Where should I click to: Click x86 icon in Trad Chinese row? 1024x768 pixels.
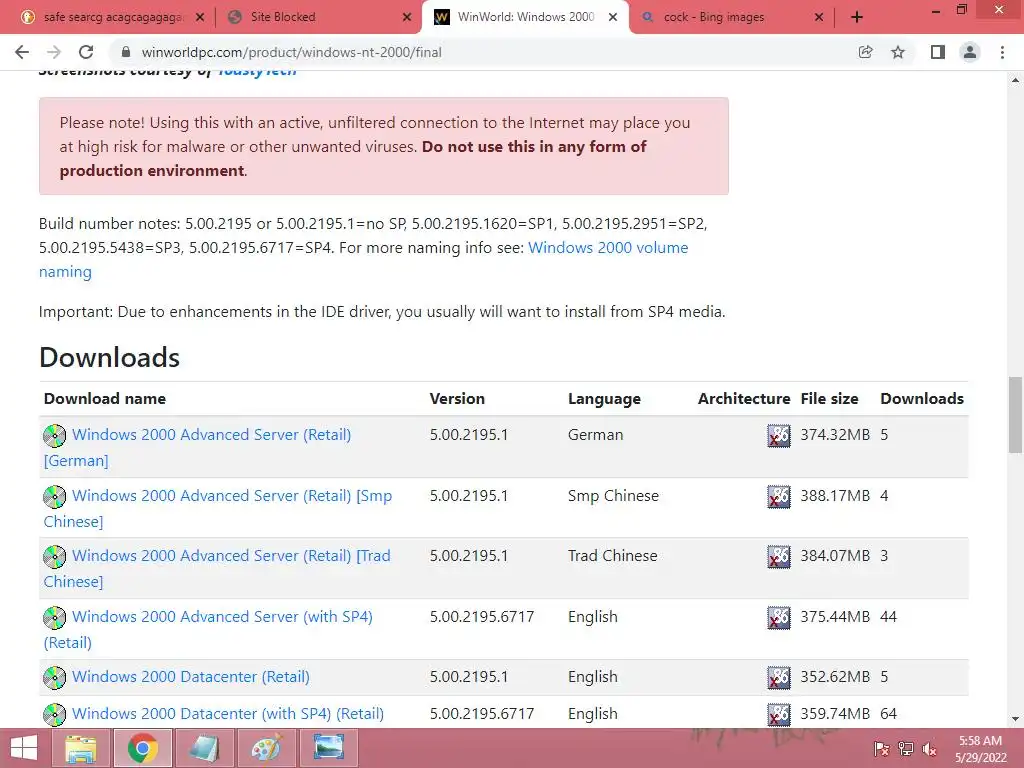pos(778,556)
